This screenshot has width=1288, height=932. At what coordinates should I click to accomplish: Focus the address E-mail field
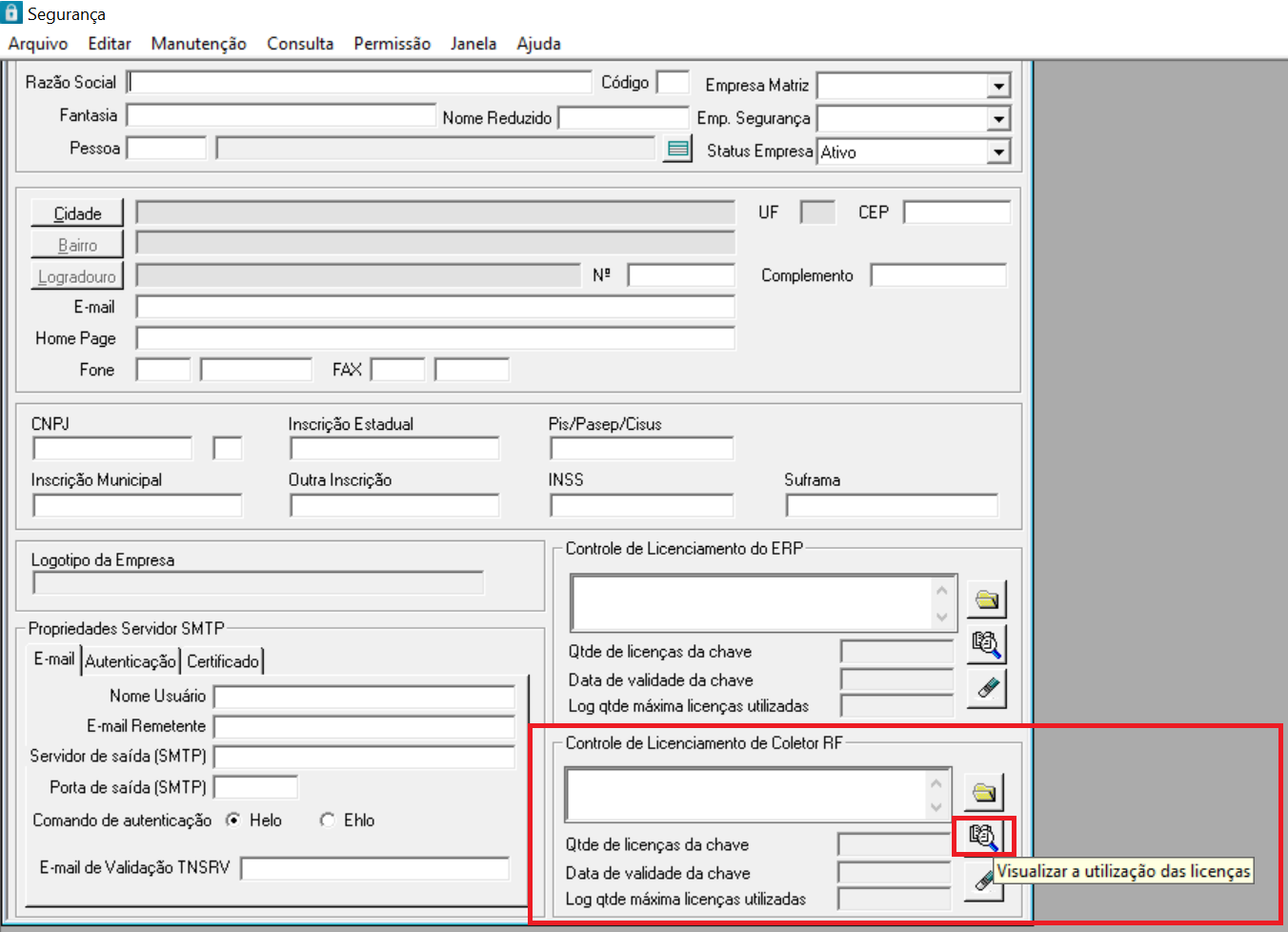[435, 306]
